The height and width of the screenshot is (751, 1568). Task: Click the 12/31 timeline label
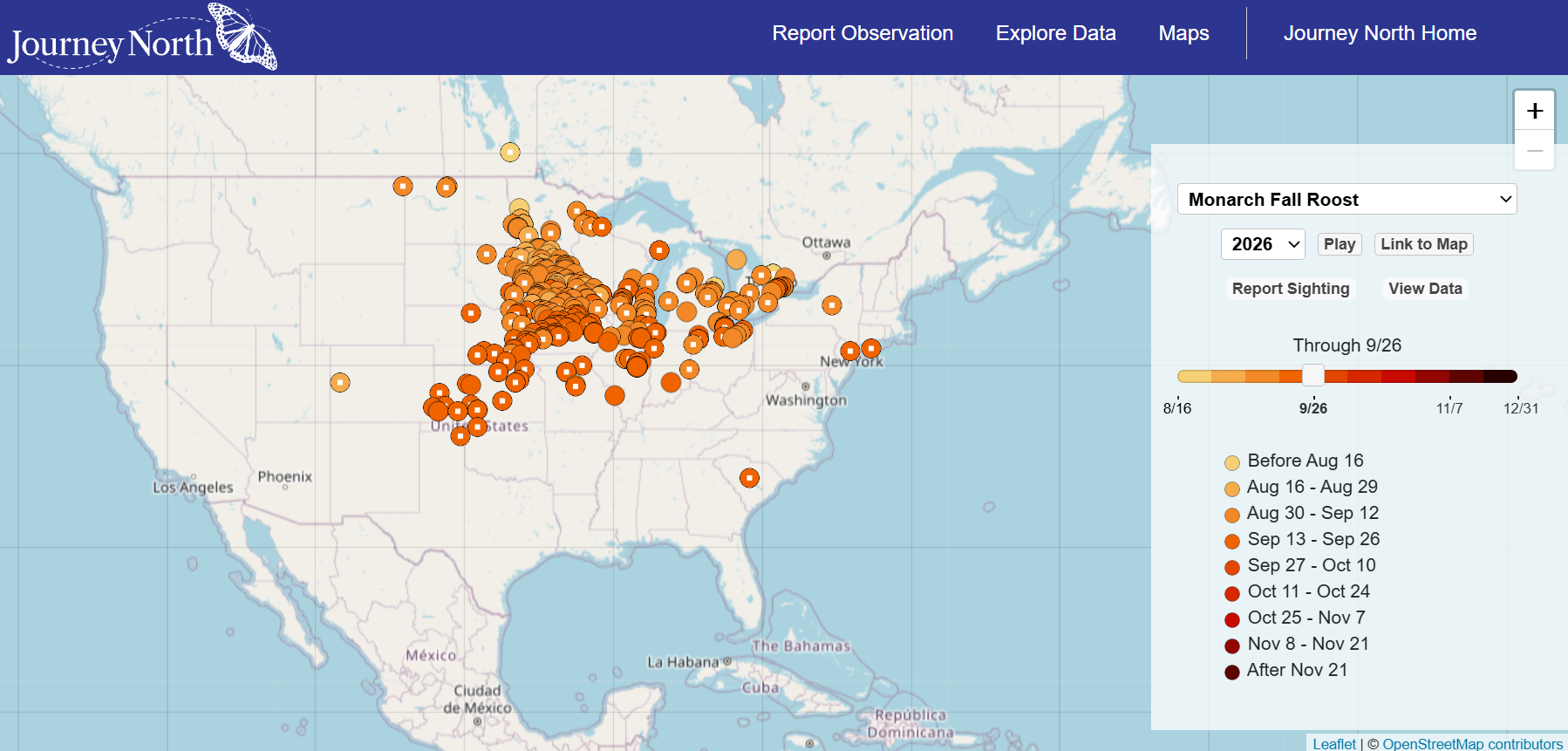(1521, 408)
